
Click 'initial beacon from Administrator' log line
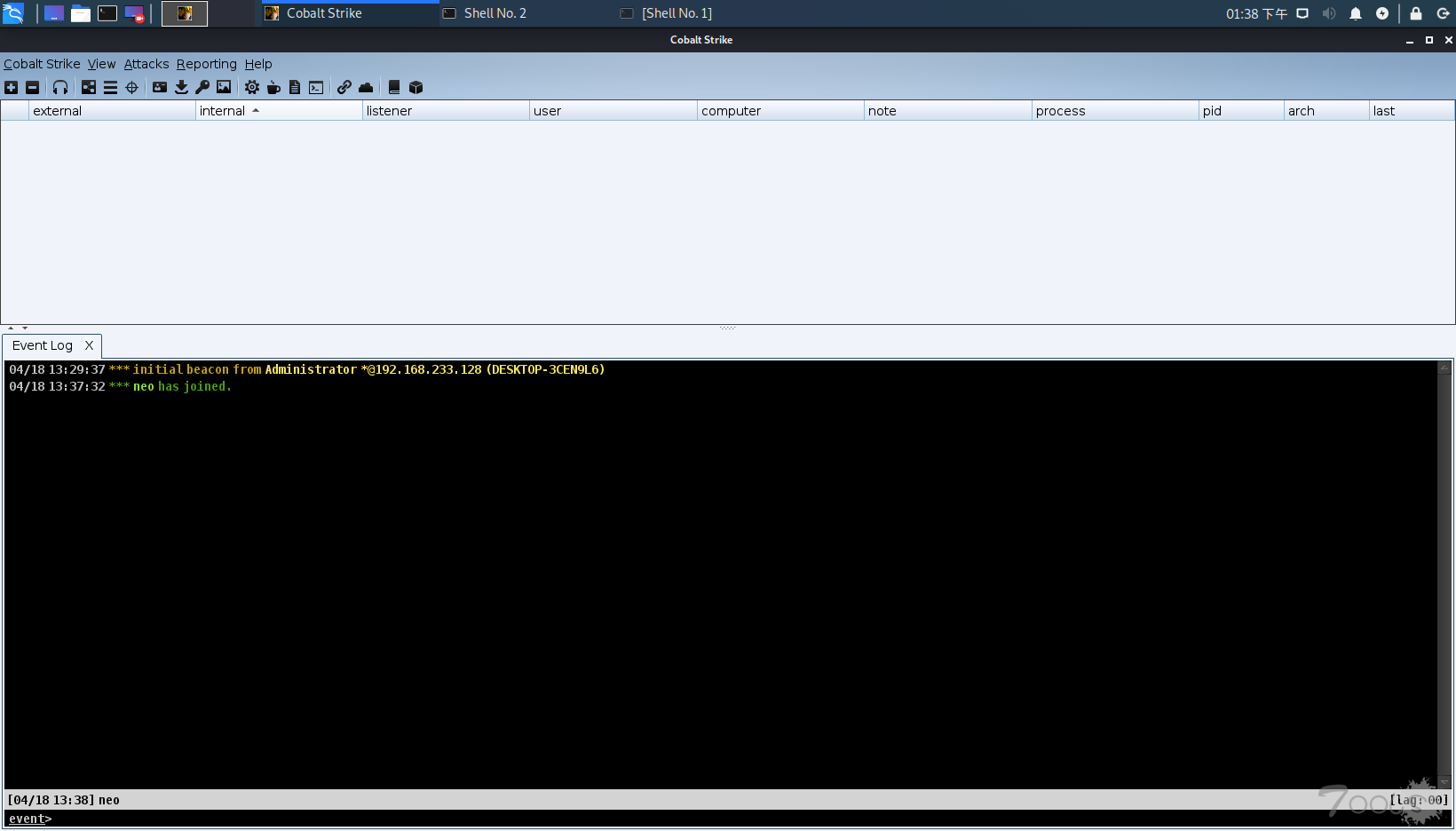click(306, 369)
